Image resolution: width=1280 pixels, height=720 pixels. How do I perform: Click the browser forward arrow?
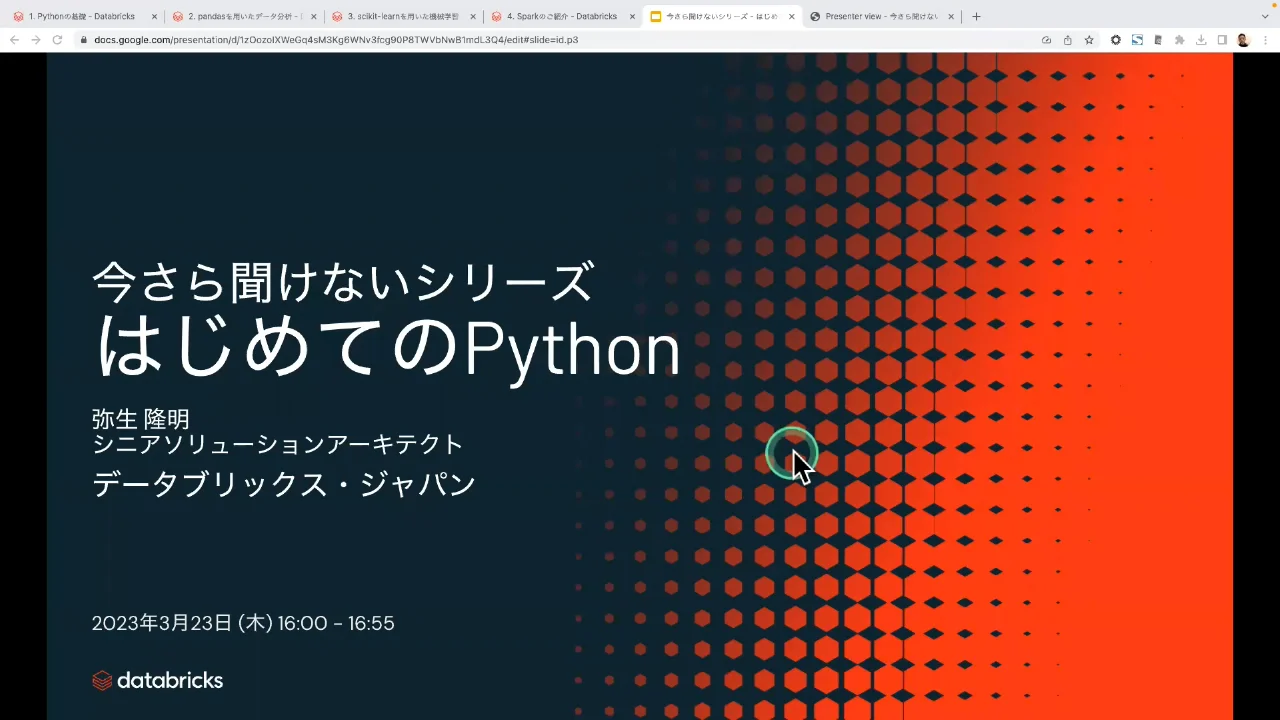pyautogui.click(x=36, y=40)
